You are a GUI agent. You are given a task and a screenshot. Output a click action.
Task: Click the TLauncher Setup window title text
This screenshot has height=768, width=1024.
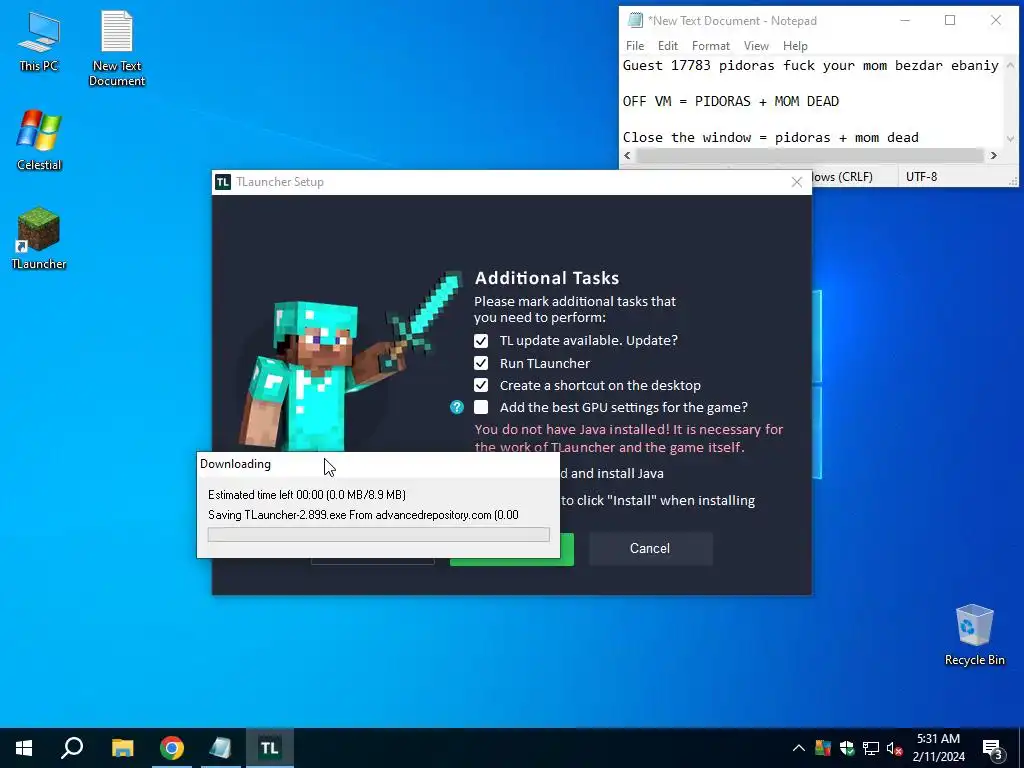(280, 182)
